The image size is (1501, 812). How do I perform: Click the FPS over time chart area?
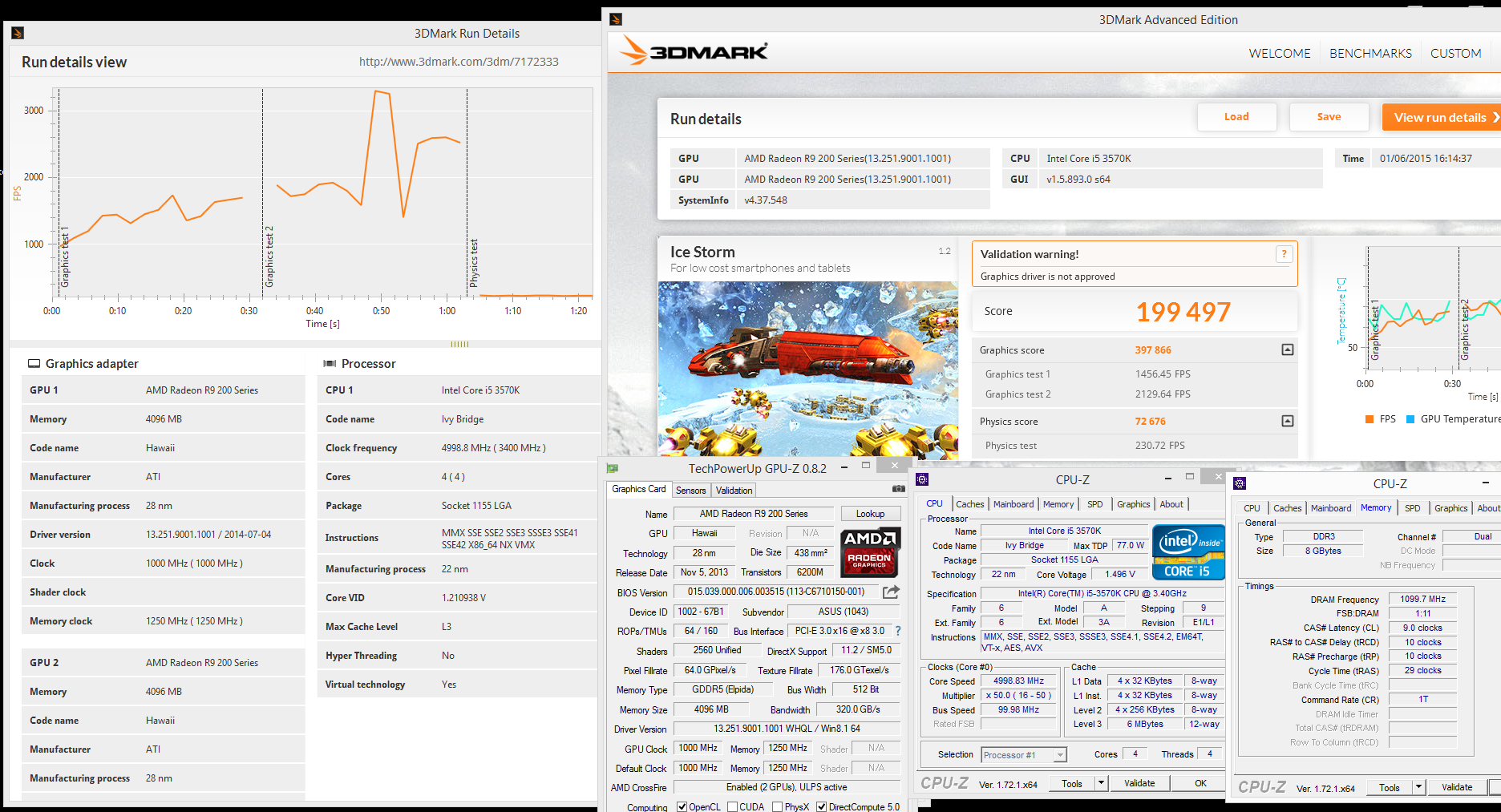click(x=322, y=192)
